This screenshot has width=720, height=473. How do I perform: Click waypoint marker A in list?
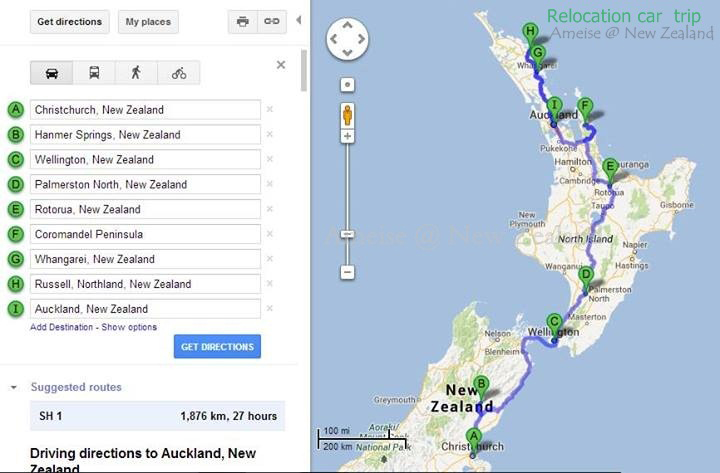point(16,110)
